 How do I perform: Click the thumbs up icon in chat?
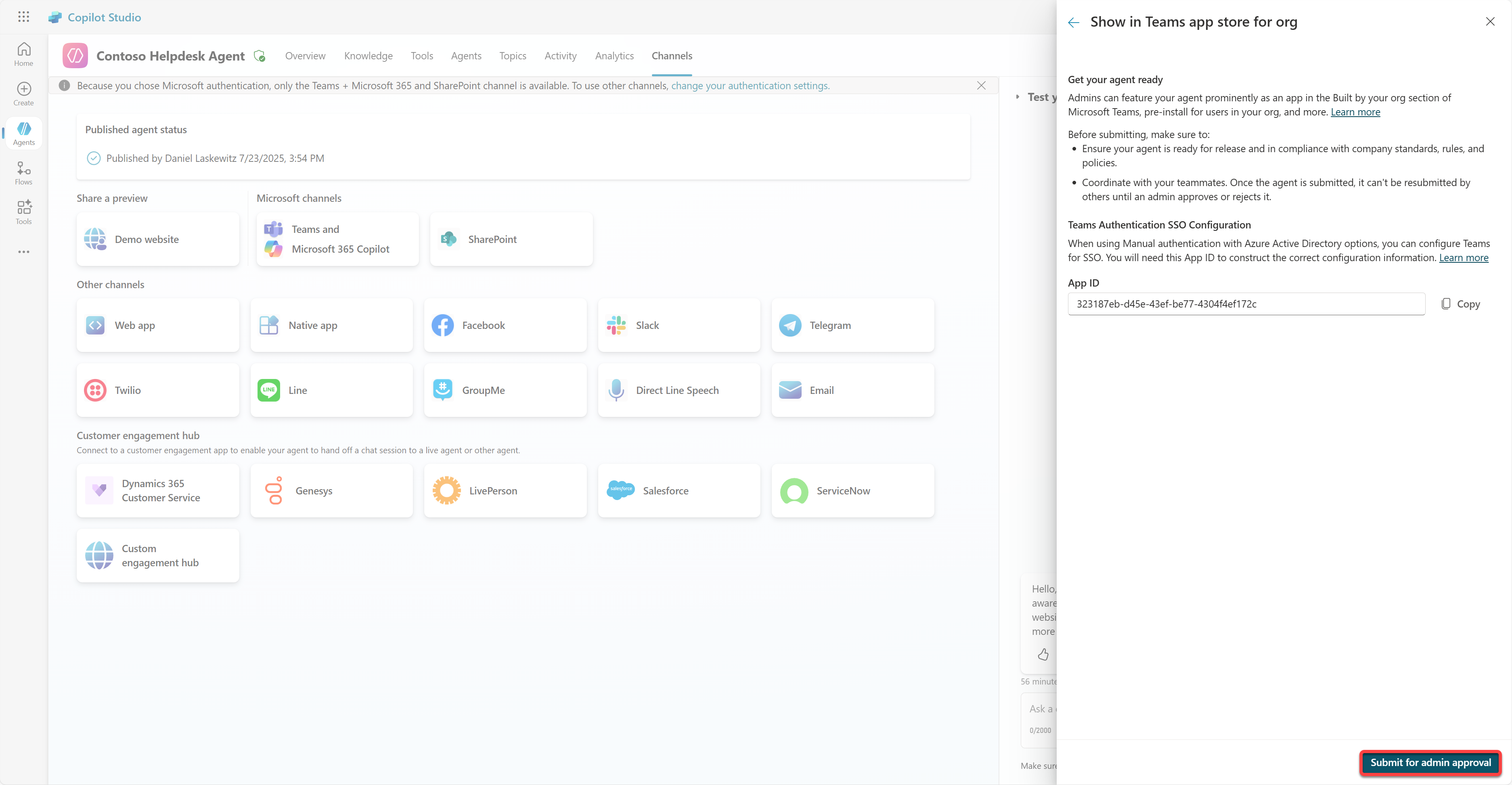pos(1043,654)
